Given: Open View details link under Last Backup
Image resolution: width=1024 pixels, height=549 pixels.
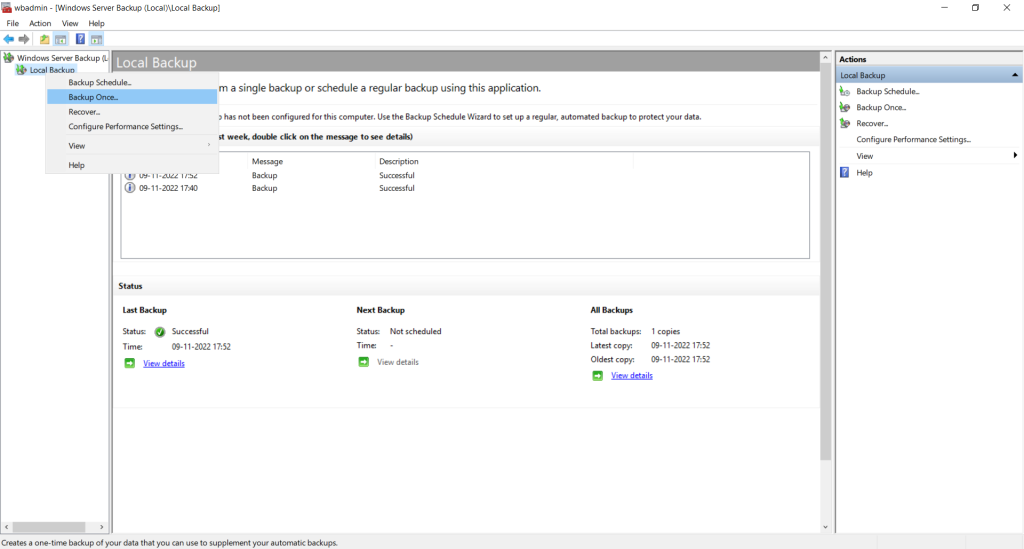Looking at the screenshot, I should [164, 364].
